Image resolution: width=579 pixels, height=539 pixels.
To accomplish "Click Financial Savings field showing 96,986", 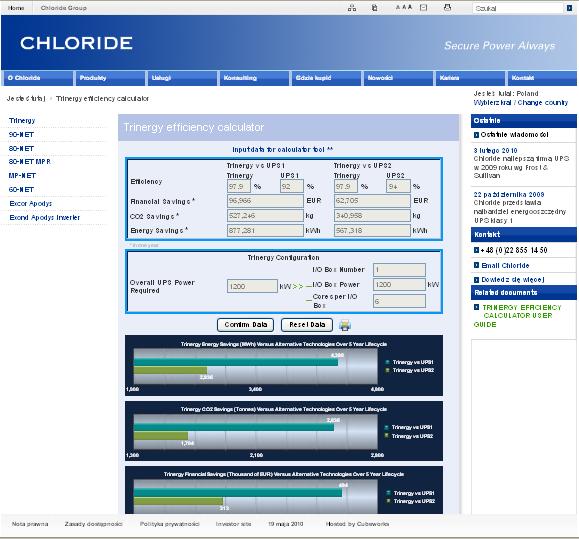I will (265, 201).
